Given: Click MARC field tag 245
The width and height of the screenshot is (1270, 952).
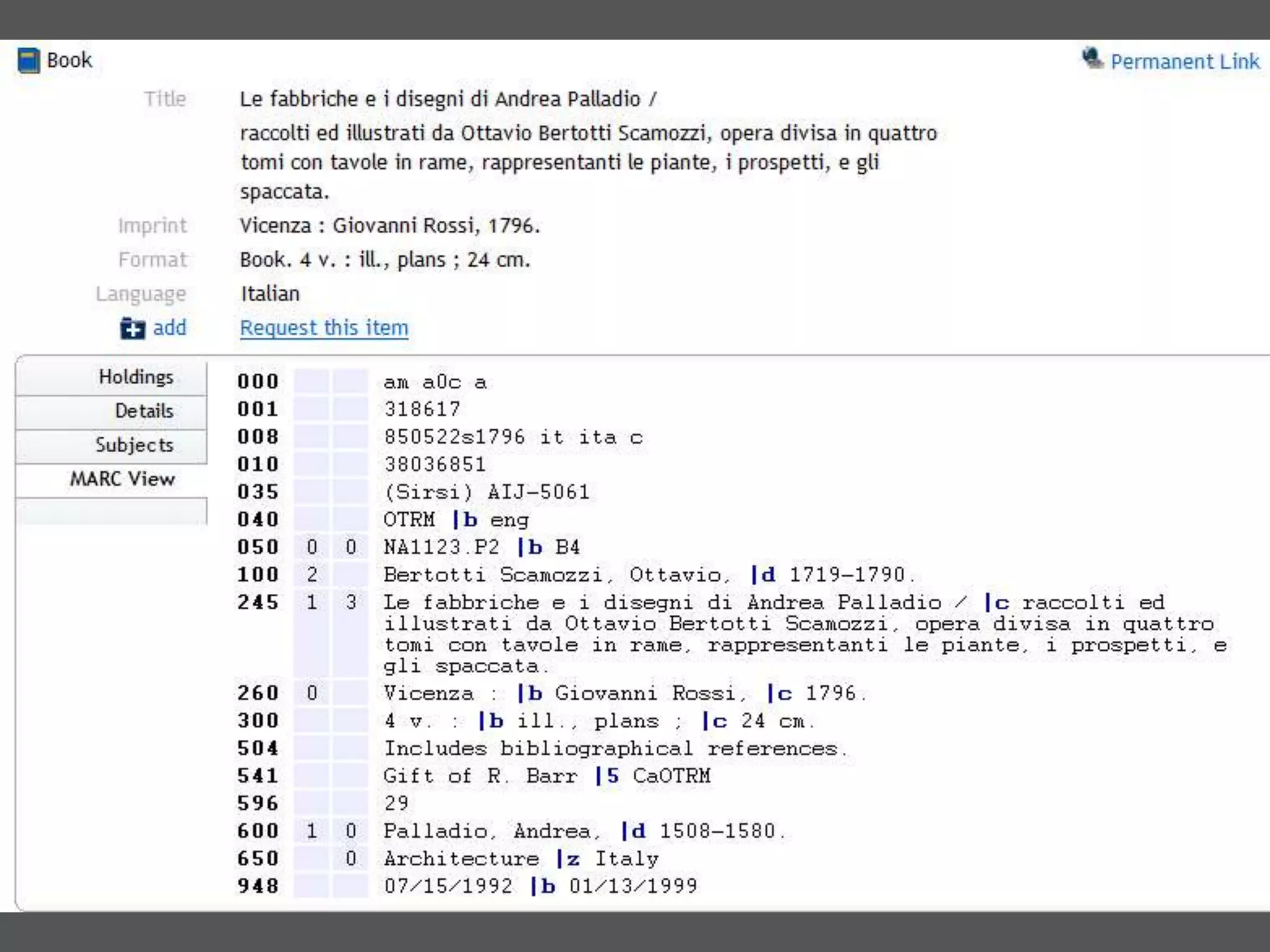Looking at the screenshot, I should (257, 602).
